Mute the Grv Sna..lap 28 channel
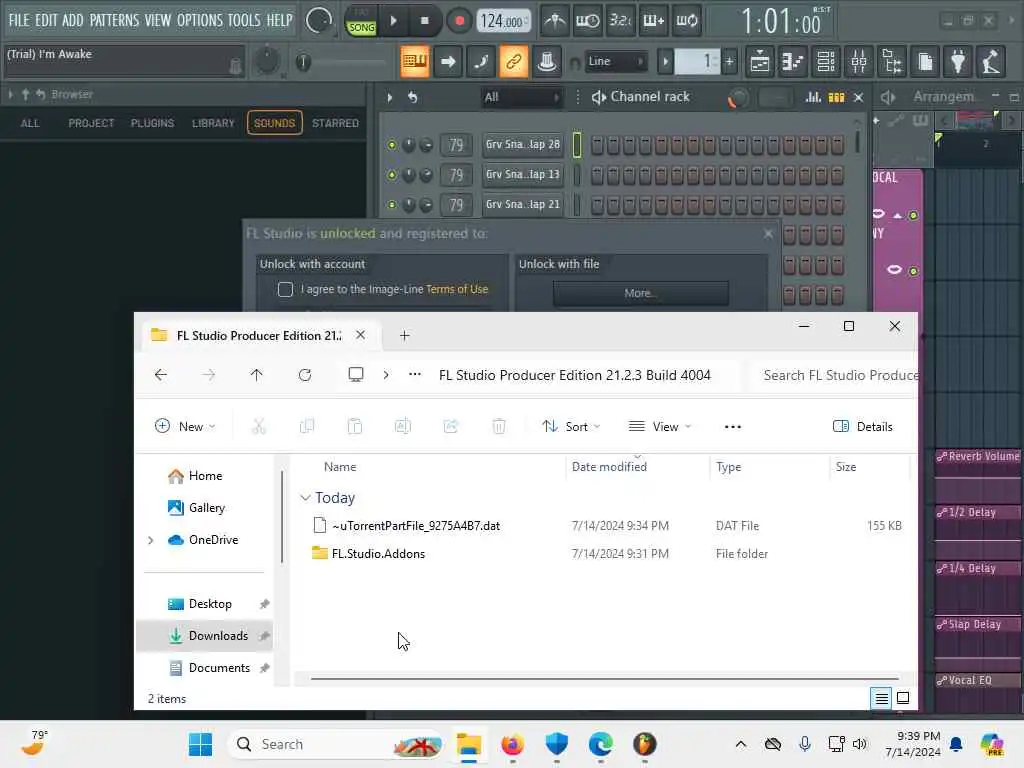The width and height of the screenshot is (1024, 768). coord(391,145)
